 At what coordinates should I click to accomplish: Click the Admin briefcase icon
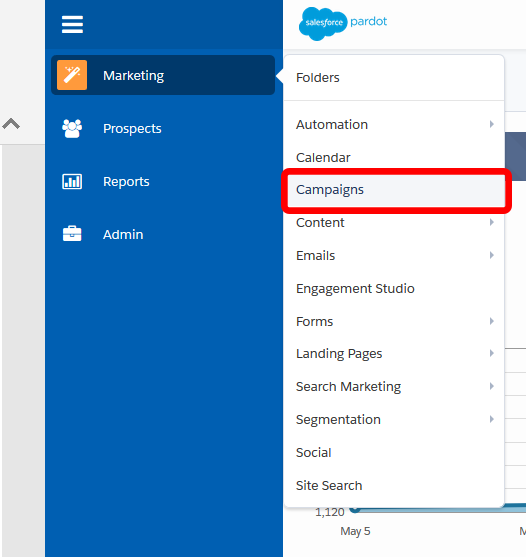pos(72,234)
